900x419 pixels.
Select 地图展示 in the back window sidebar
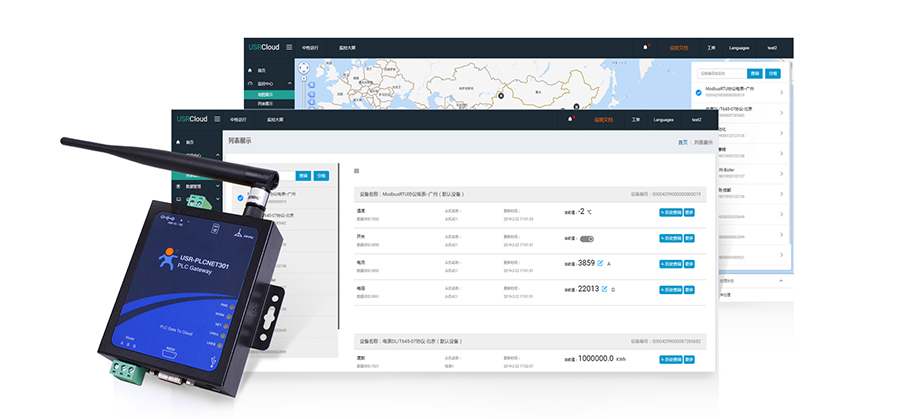(x=267, y=94)
